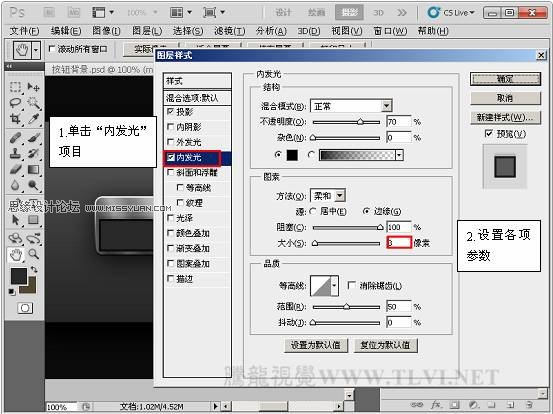Open the Window (窗口) menu

pos(390,31)
